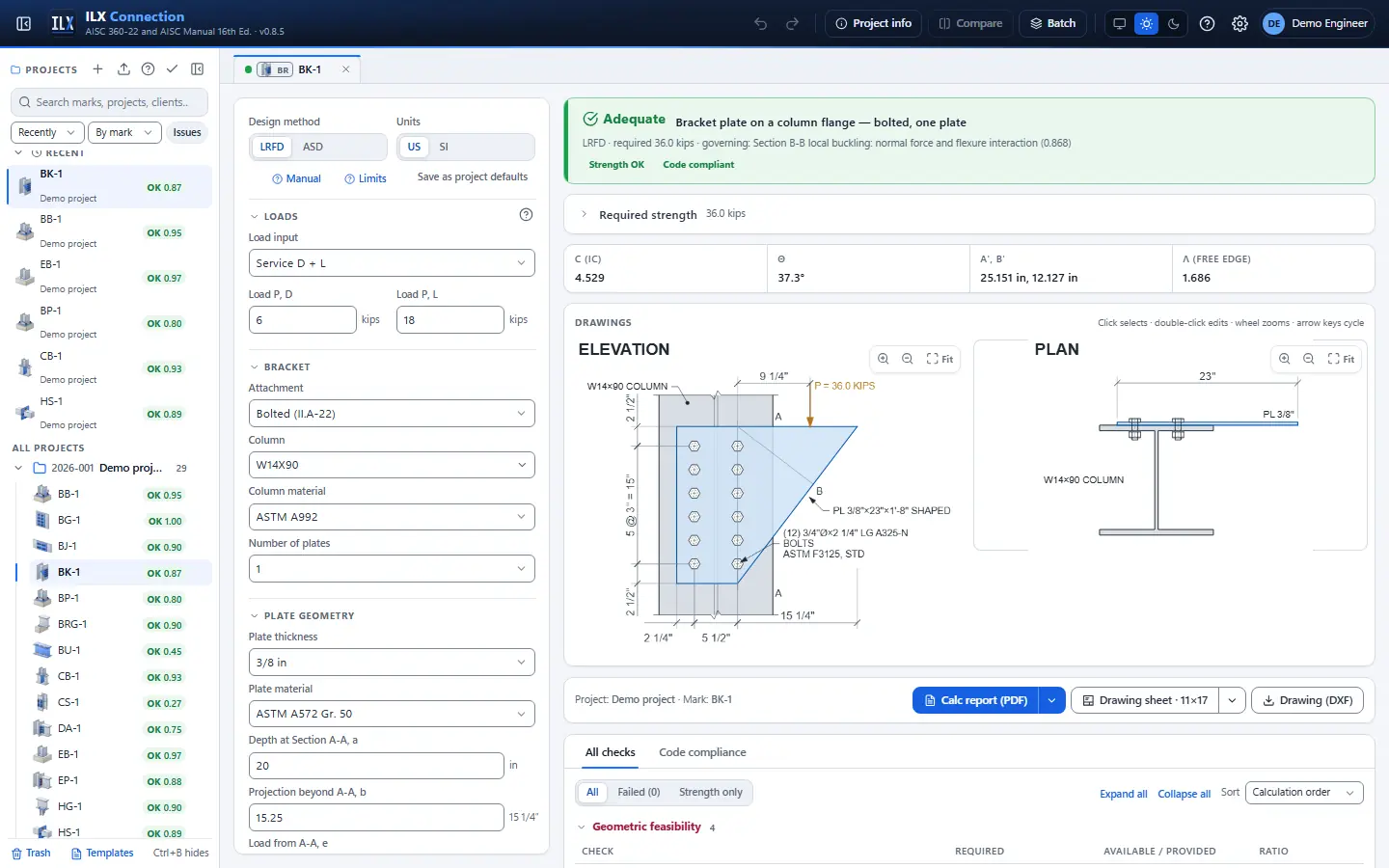Zoom out on the Plan drawing
Screen dimensions: 1389x868
coord(1309,359)
